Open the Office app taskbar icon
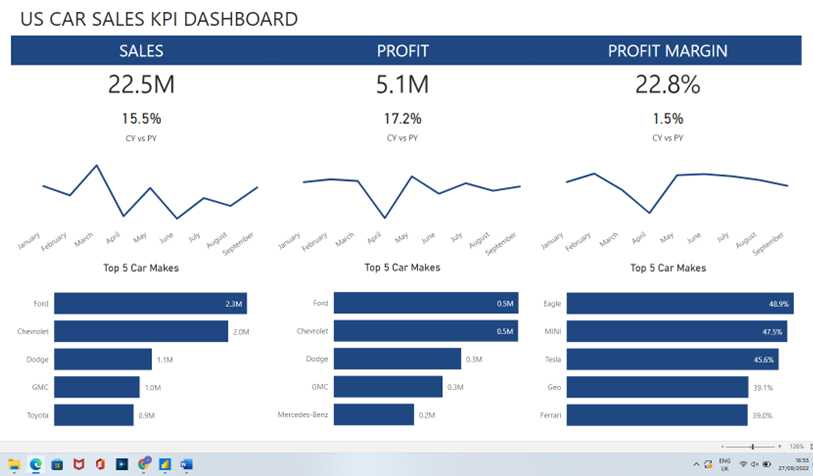Viewport: 813px width, 476px height. click(x=100, y=464)
